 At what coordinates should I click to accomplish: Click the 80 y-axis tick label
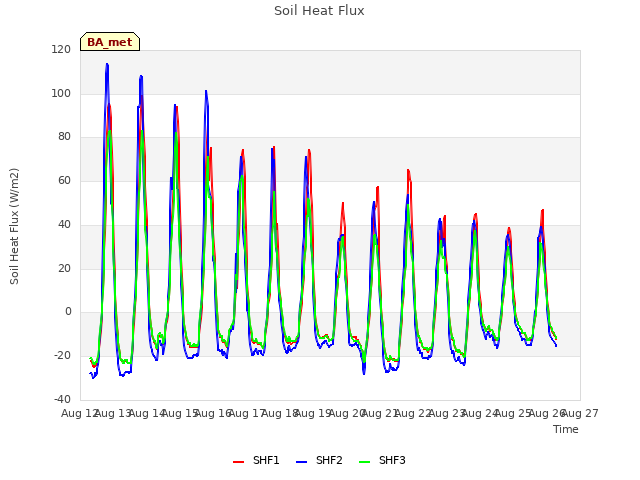tap(64, 137)
